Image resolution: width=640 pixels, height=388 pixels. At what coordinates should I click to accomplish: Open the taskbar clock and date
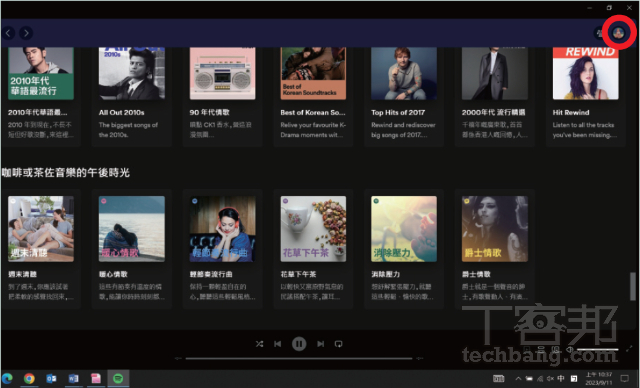pos(599,378)
